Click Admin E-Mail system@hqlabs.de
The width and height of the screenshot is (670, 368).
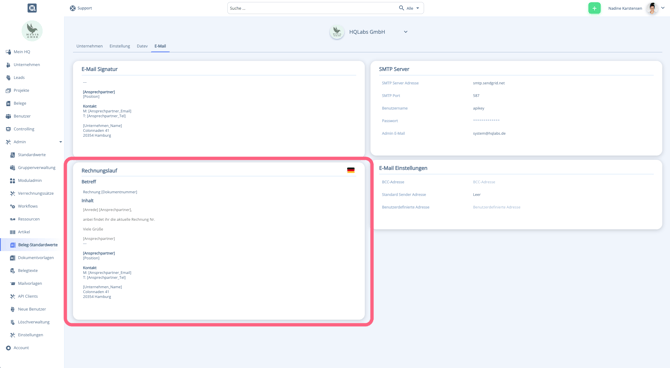coord(489,133)
